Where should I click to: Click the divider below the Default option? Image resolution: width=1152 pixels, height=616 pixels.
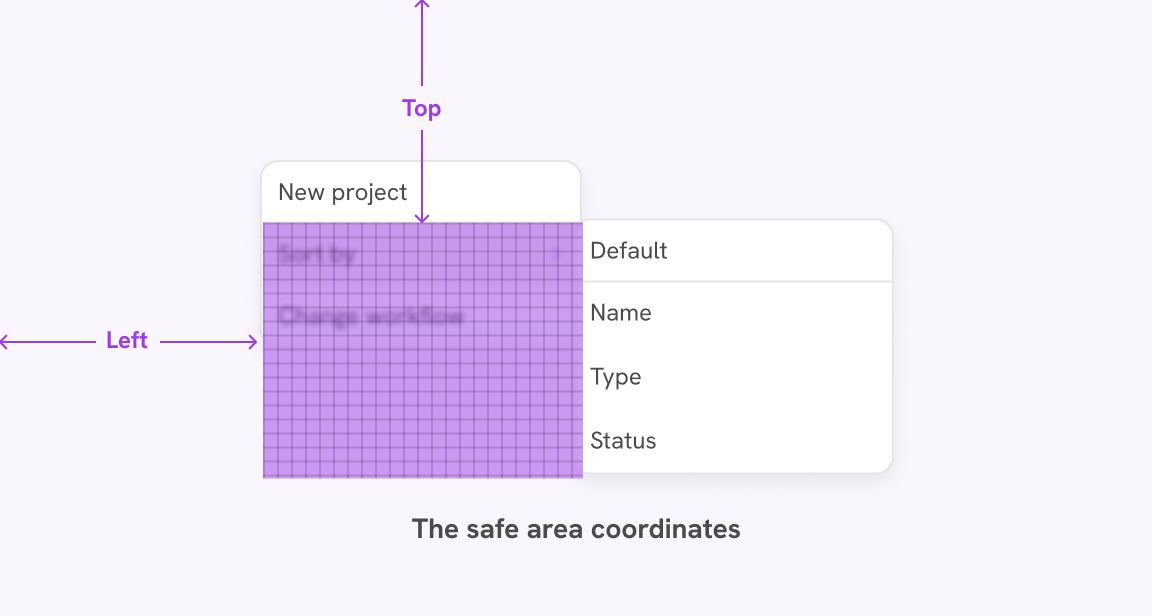pyautogui.click(x=737, y=282)
